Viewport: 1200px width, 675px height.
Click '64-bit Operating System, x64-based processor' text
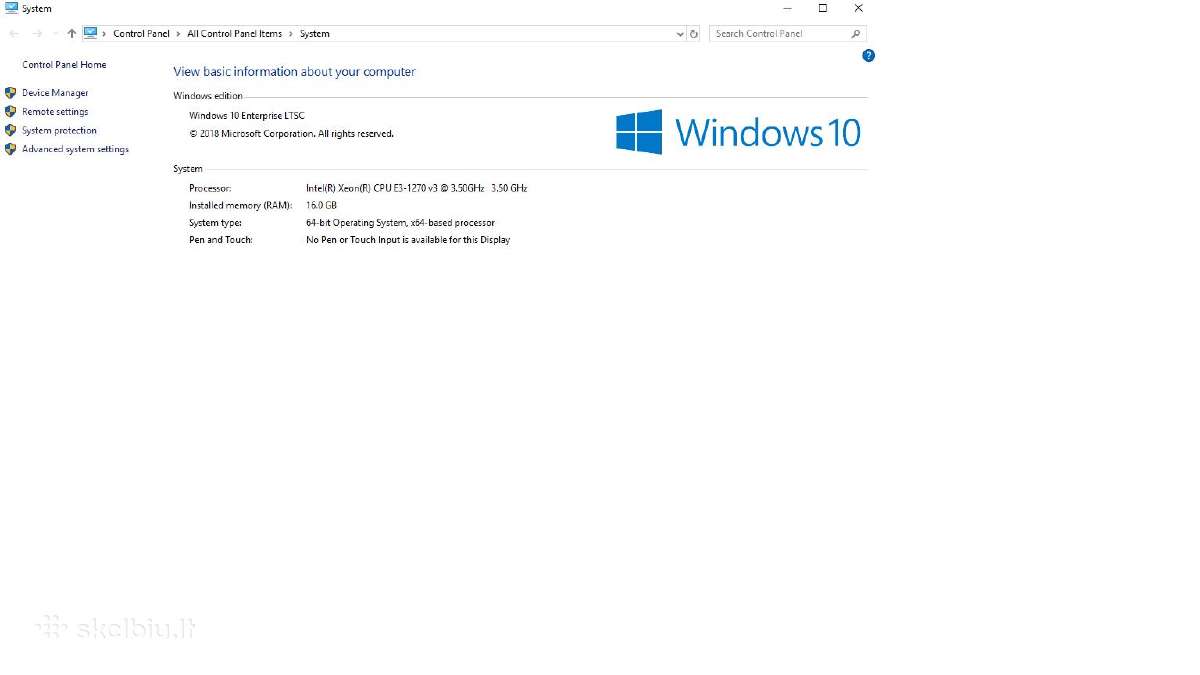400,223
